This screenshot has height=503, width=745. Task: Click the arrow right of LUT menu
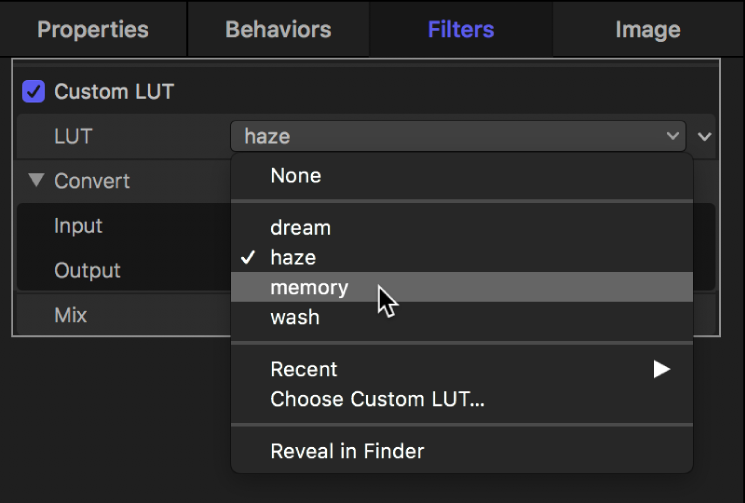click(x=706, y=136)
